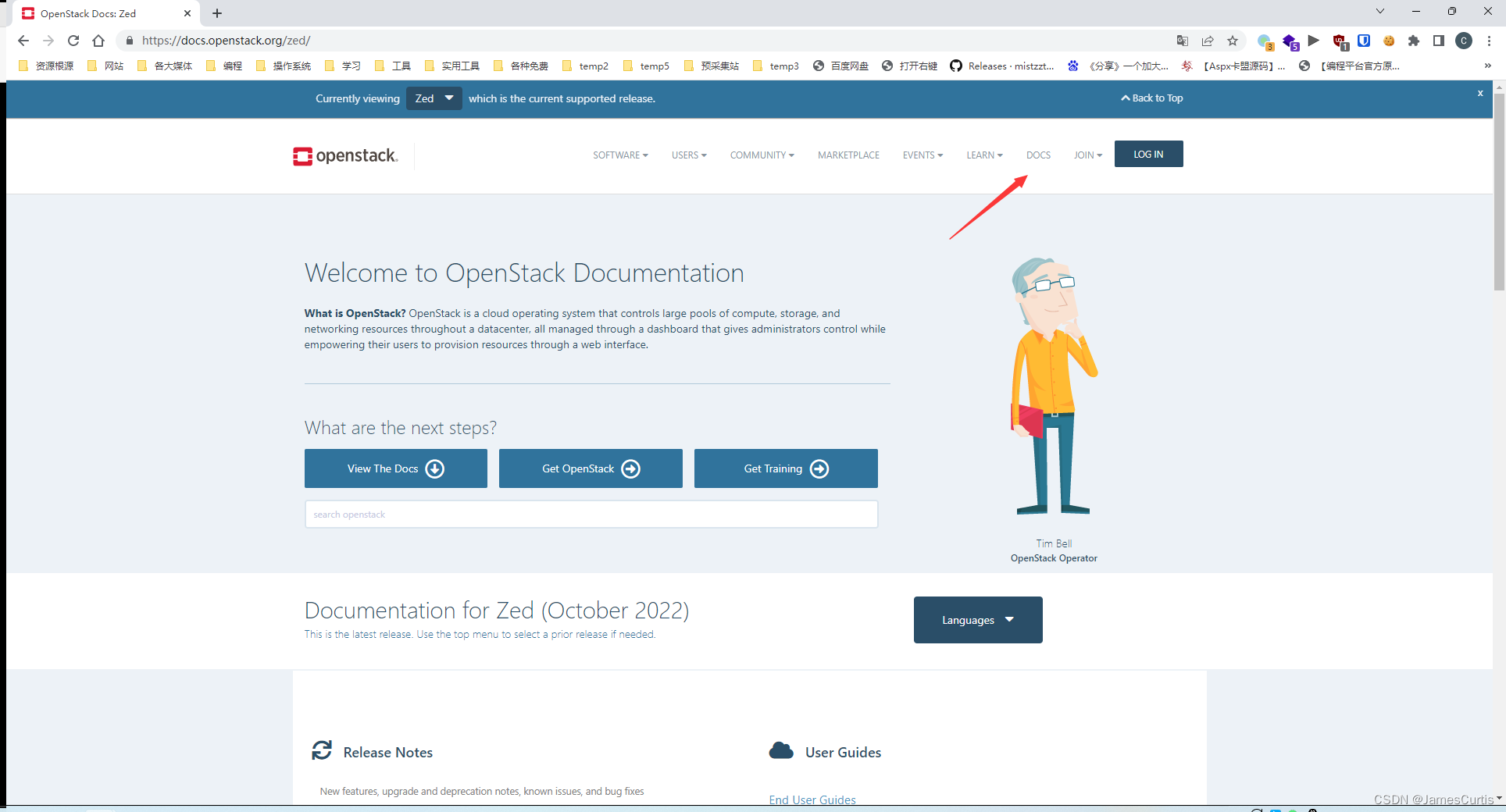Focus the search openstack field

(x=591, y=515)
